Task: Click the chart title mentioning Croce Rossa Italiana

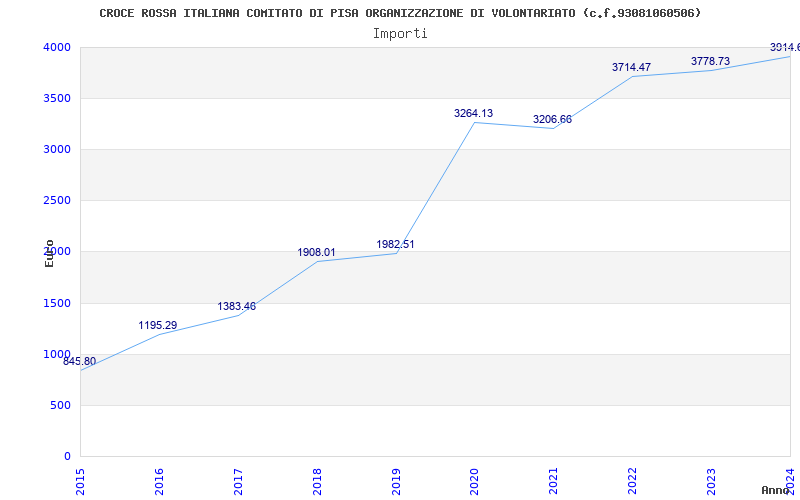Action: tap(400, 13)
